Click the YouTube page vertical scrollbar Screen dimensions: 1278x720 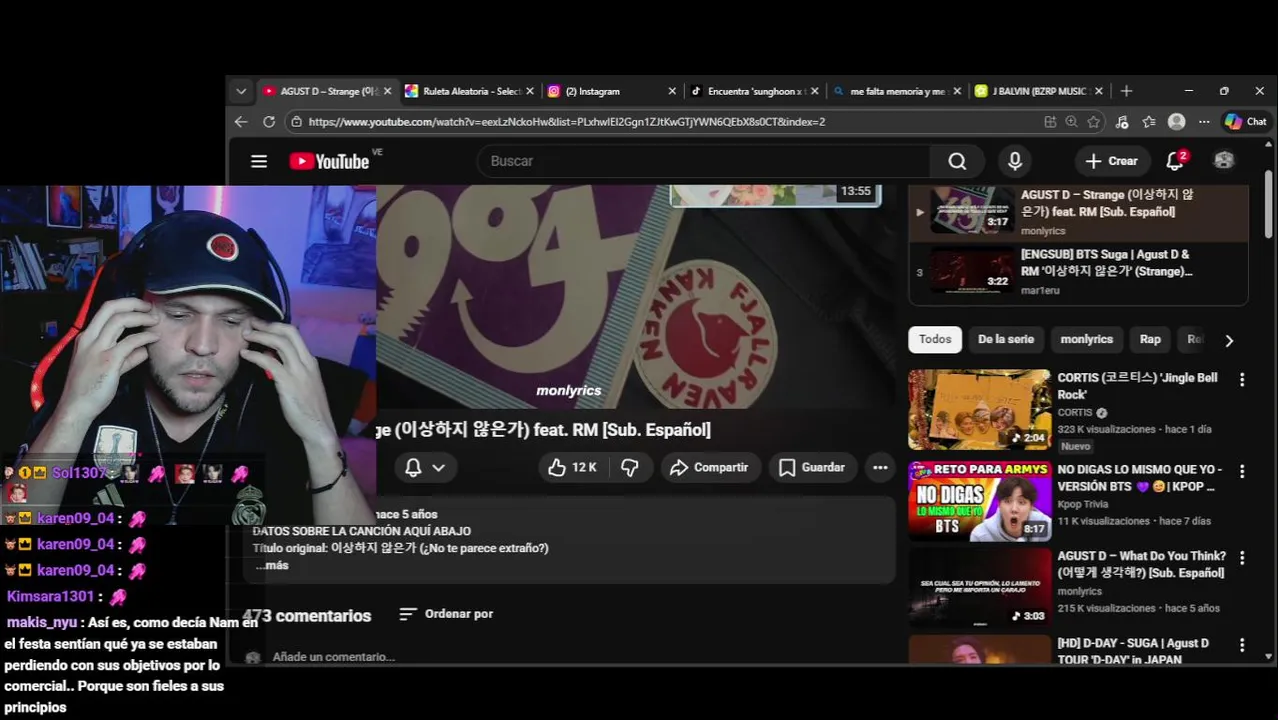[1269, 205]
